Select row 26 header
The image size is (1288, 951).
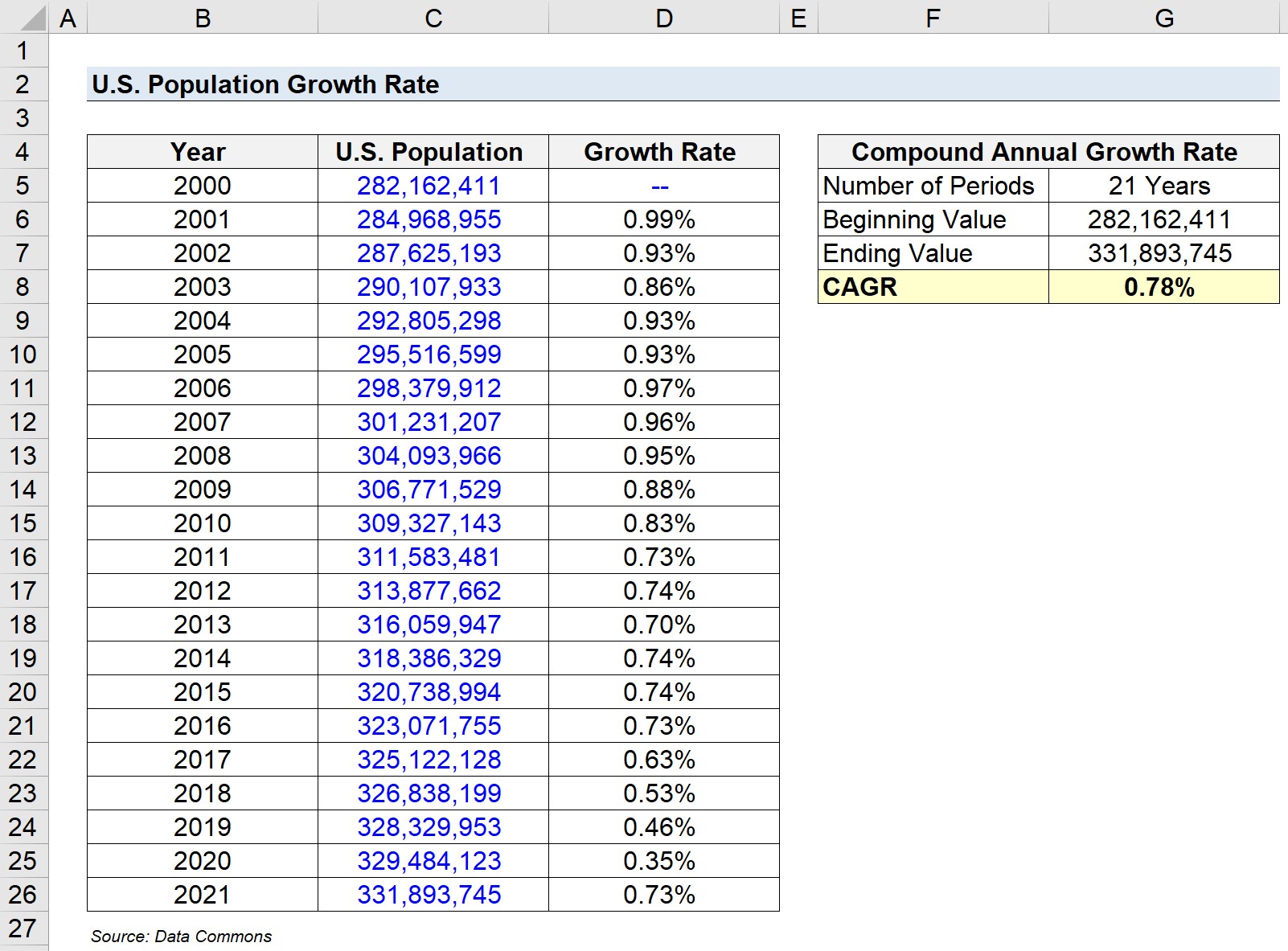pos(23,895)
